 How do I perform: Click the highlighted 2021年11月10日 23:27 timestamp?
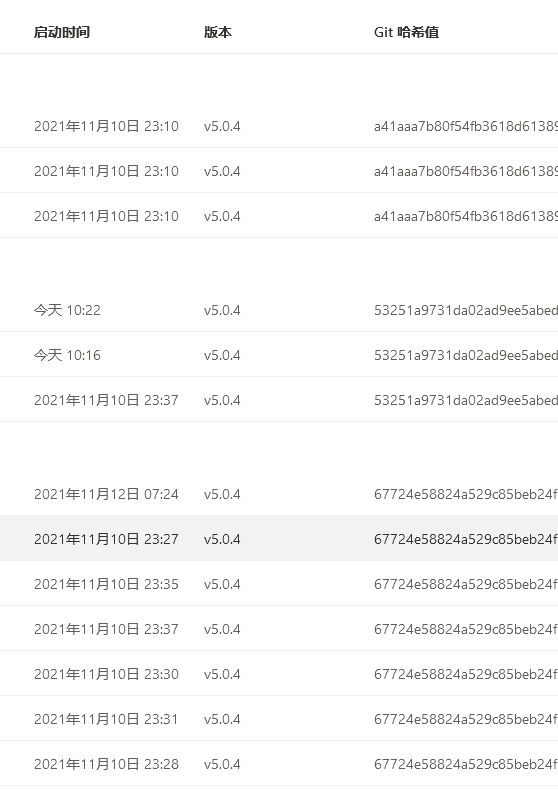click(106, 539)
